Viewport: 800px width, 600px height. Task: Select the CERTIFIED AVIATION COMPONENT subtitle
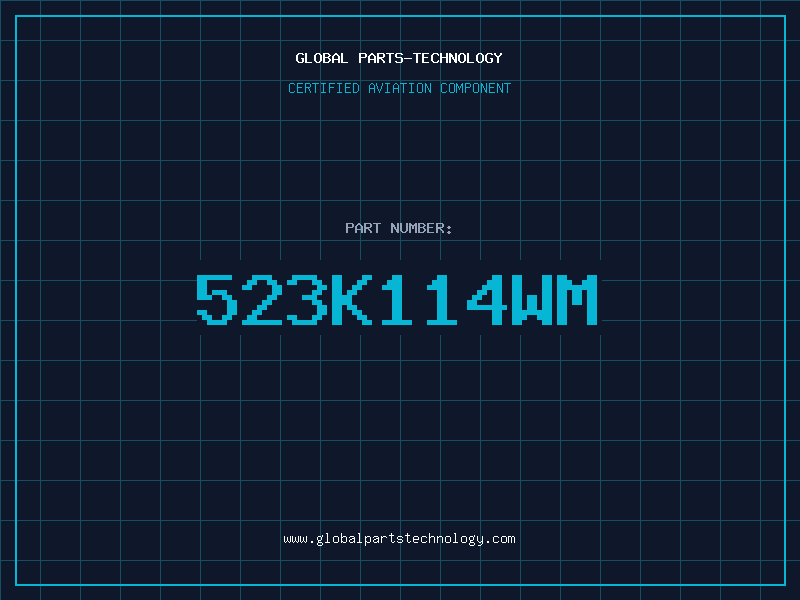click(x=399, y=88)
